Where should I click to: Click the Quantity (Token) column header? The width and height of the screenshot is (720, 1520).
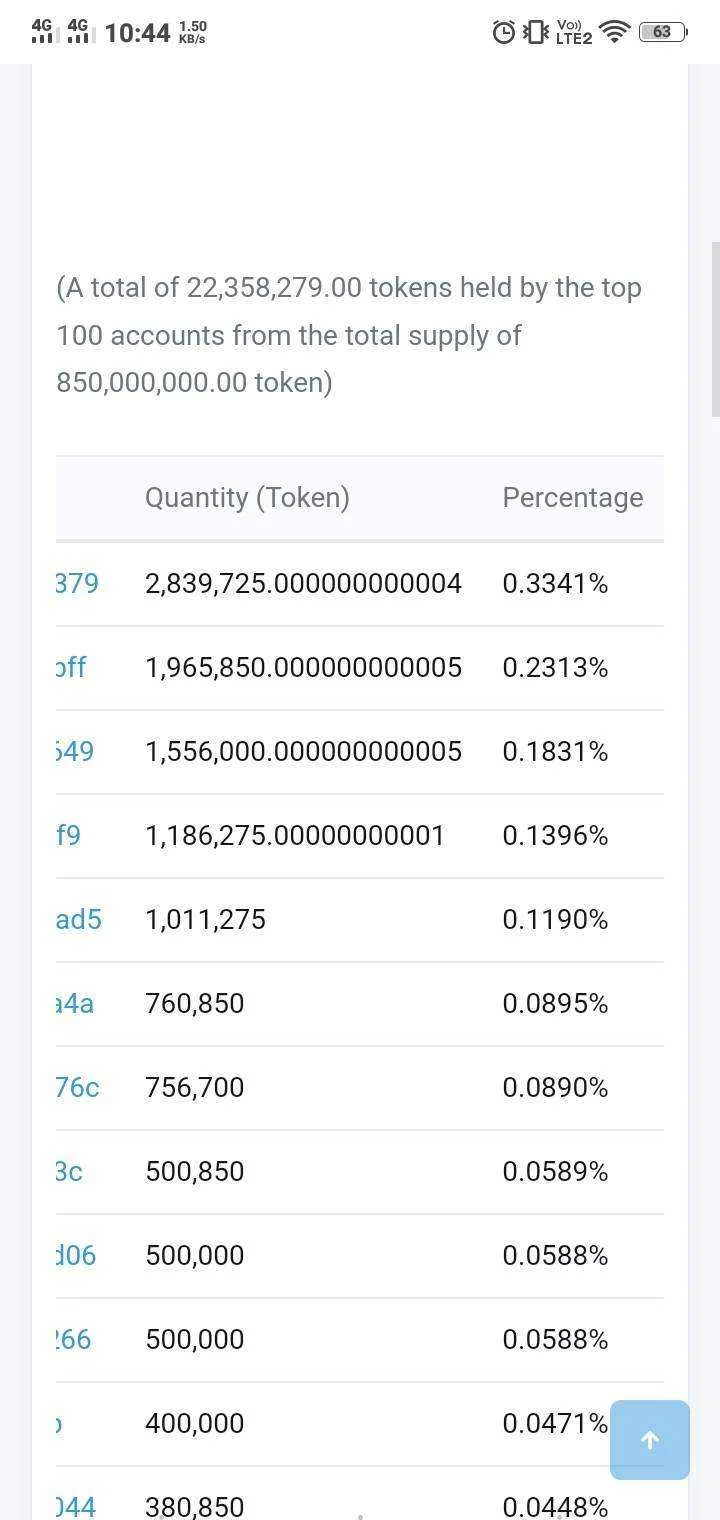247,498
